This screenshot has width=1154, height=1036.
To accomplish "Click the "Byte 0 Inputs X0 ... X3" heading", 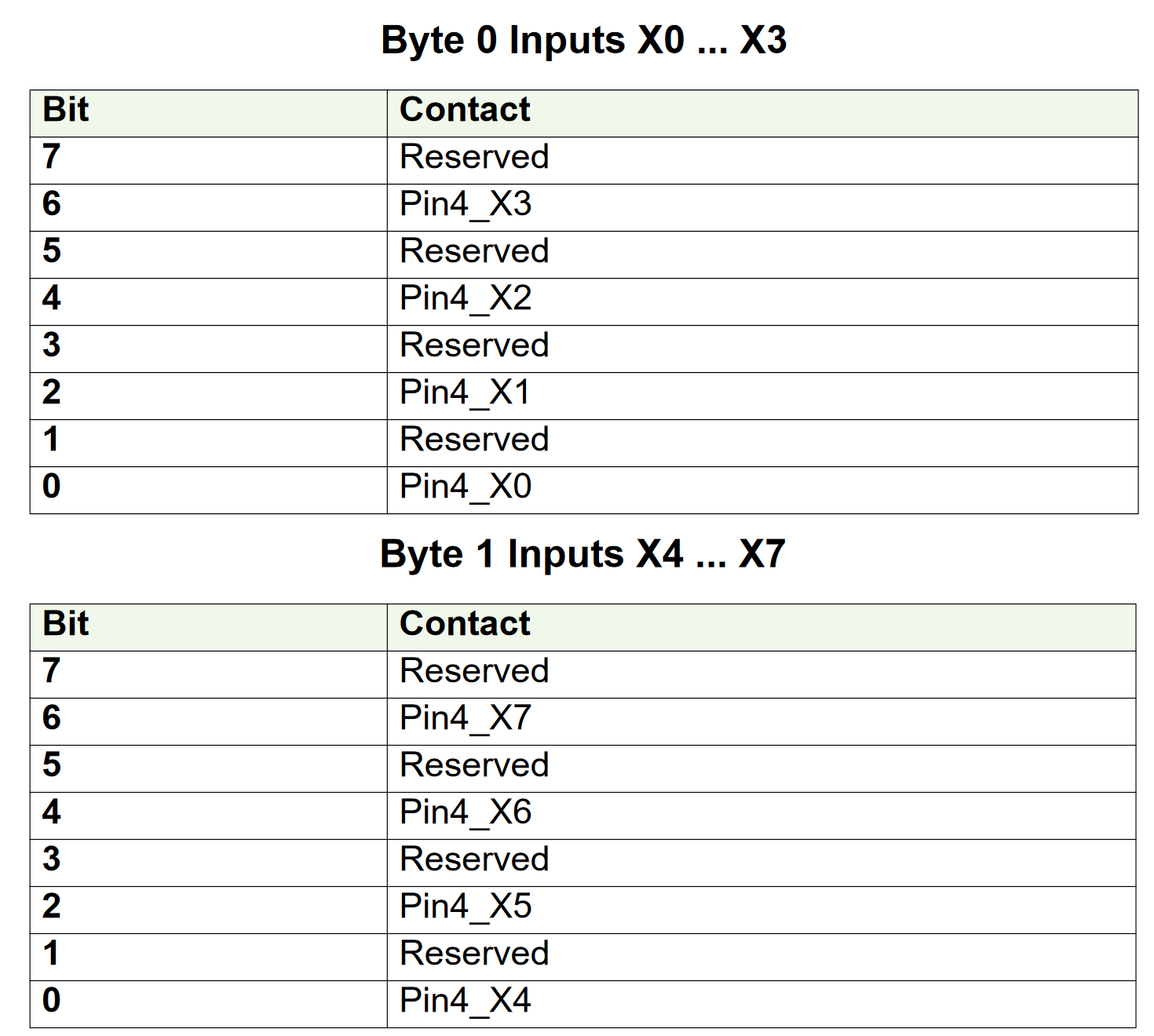I will point(583,40).
